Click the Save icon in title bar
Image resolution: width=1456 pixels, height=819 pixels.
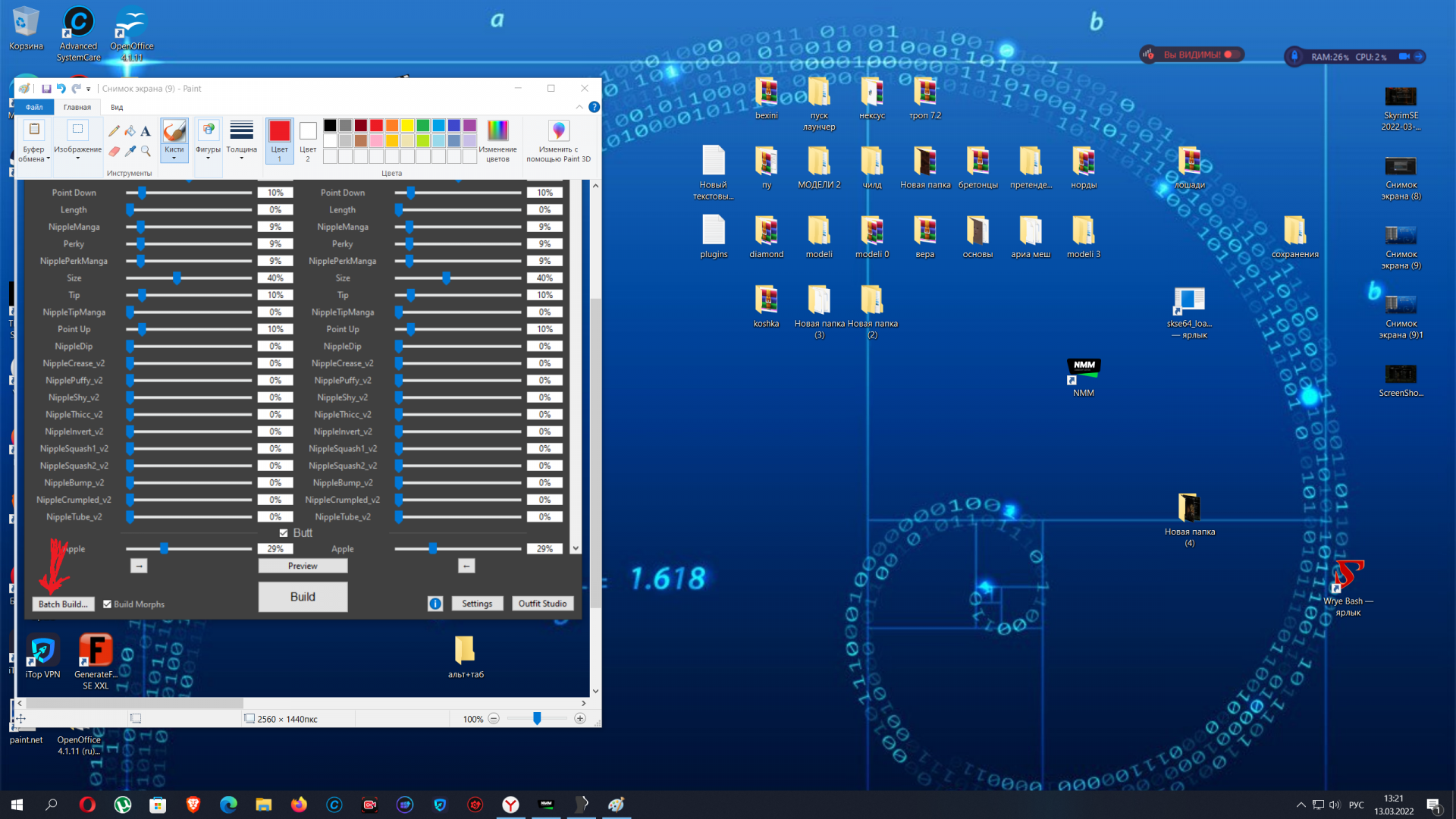point(46,89)
